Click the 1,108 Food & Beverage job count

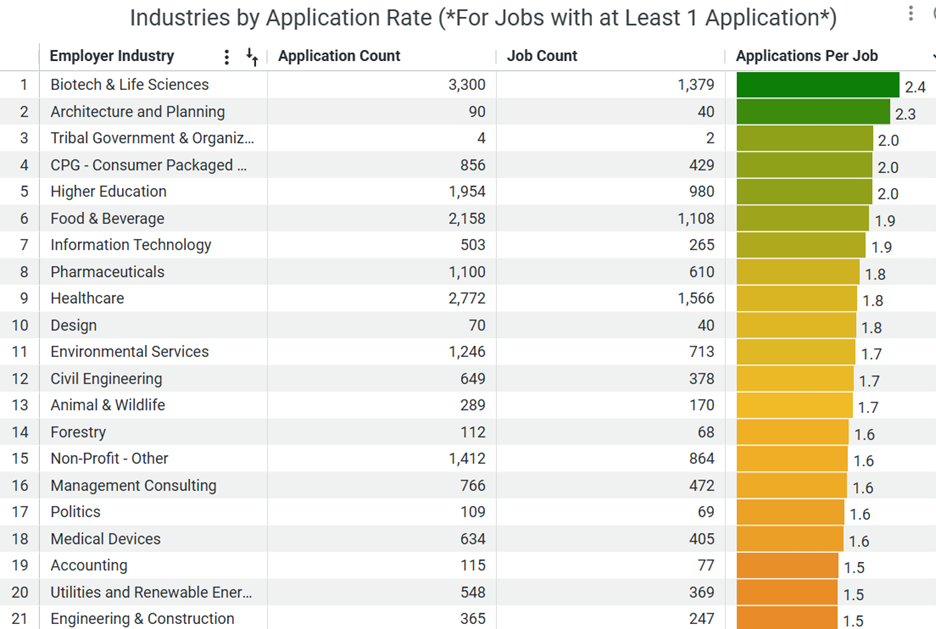coord(695,219)
